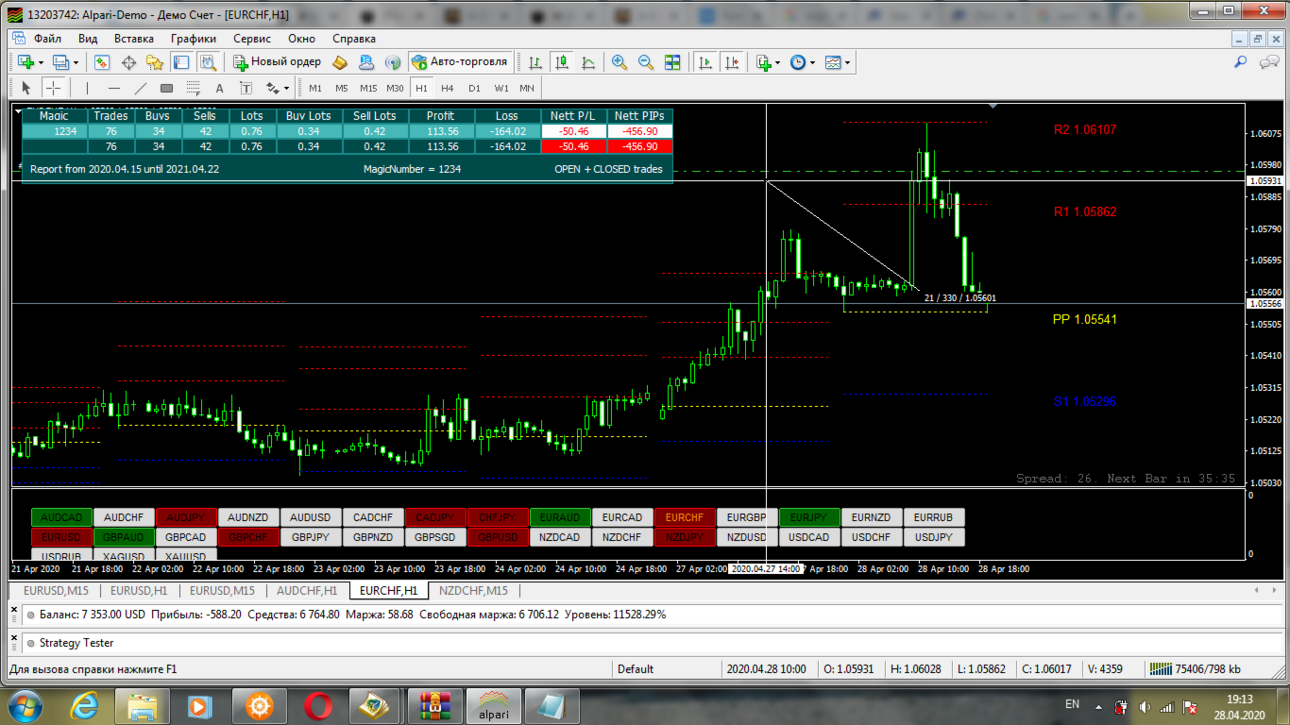Switch to the MN timeframe
Screen dimensions: 1290x725
coord(526,88)
